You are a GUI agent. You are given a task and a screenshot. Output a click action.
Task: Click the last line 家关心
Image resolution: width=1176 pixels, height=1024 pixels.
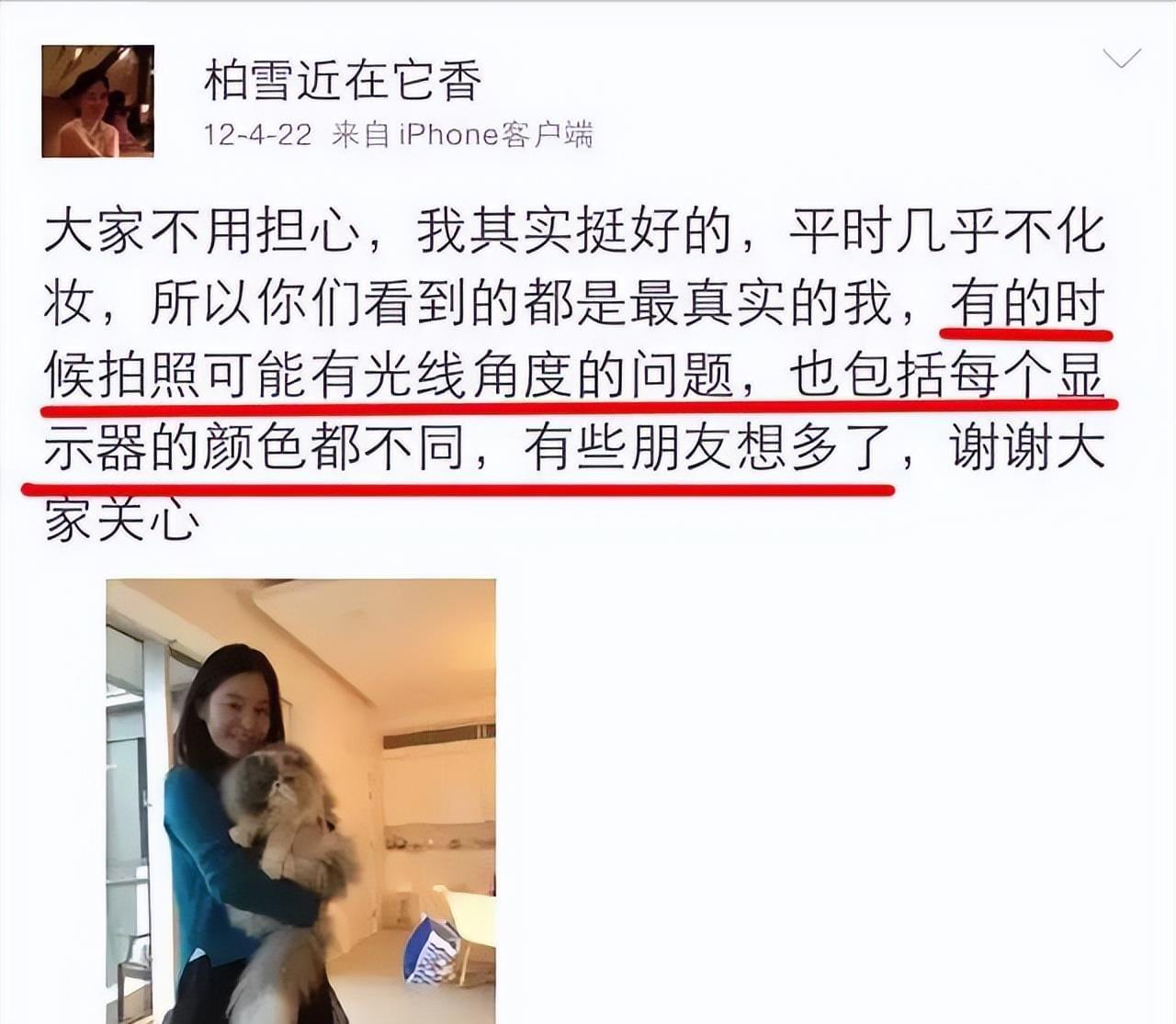[122, 521]
